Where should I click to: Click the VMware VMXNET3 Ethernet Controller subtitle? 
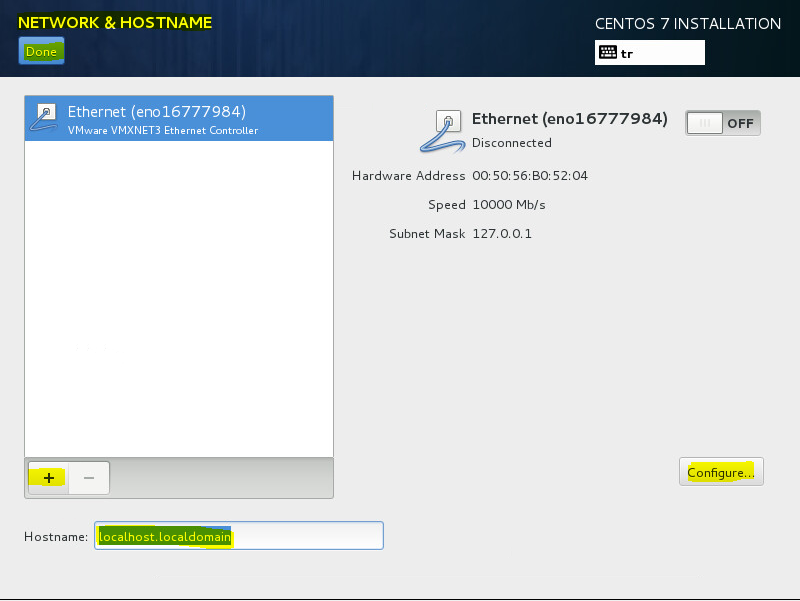click(x=163, y=131)
